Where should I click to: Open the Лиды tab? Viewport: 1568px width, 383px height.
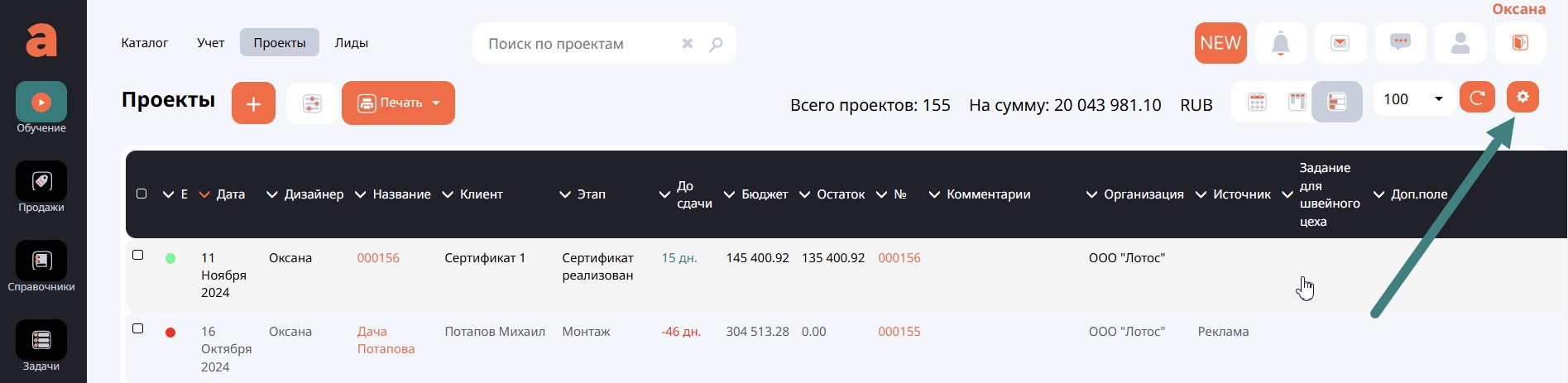tap(351, 43)
